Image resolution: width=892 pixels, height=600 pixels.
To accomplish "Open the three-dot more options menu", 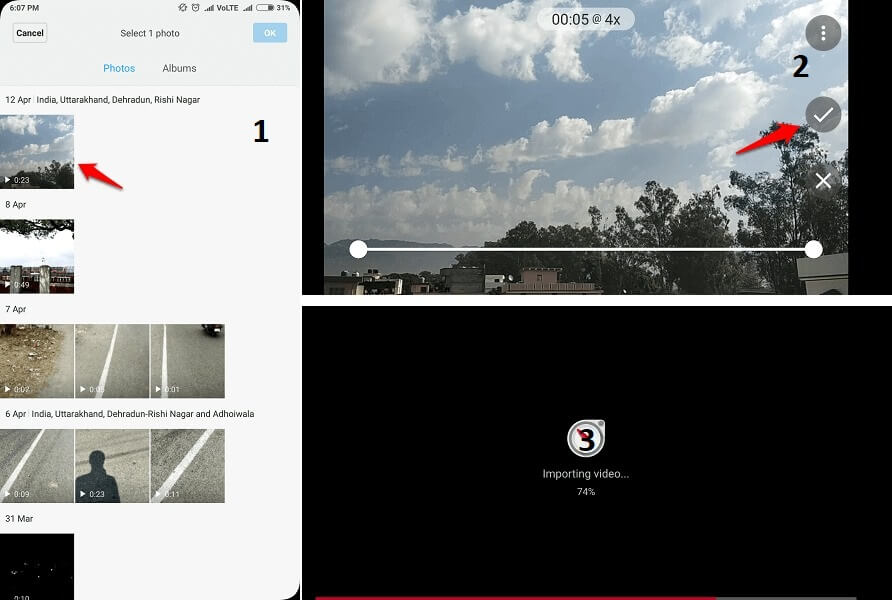I will point(823,34).
